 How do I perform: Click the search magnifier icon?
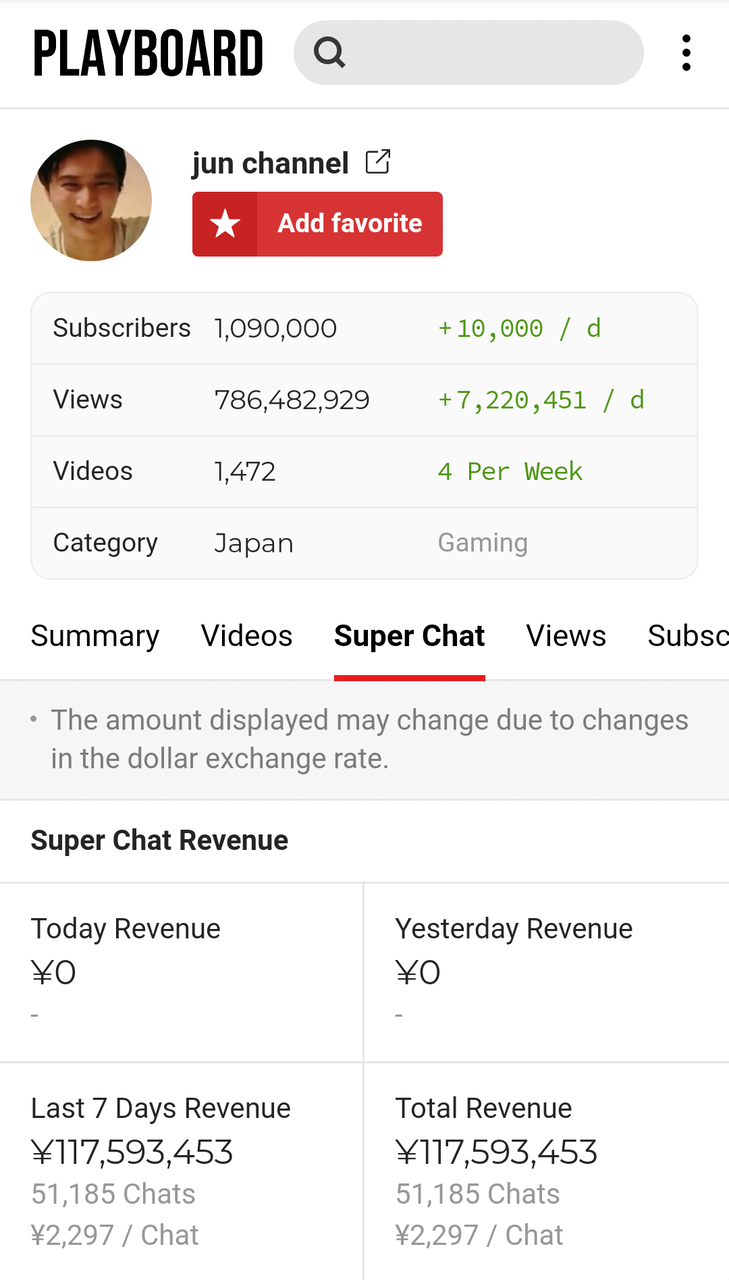(x=329, y=52)
